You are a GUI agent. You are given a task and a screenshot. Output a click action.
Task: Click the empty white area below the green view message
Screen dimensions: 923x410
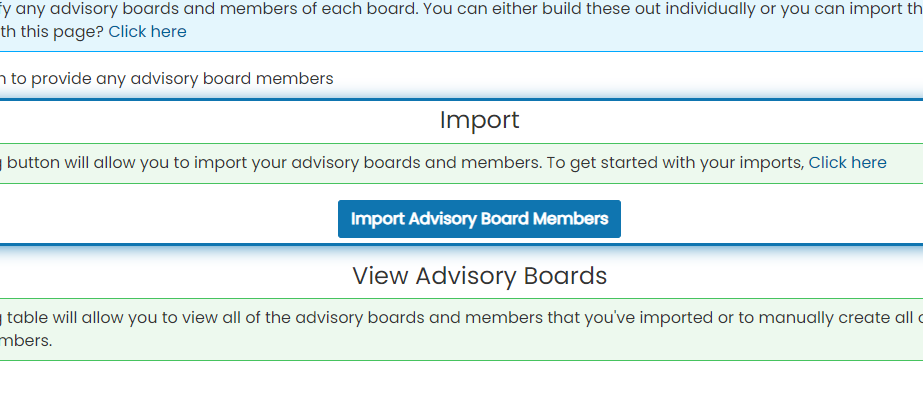(x=462, y=386)
